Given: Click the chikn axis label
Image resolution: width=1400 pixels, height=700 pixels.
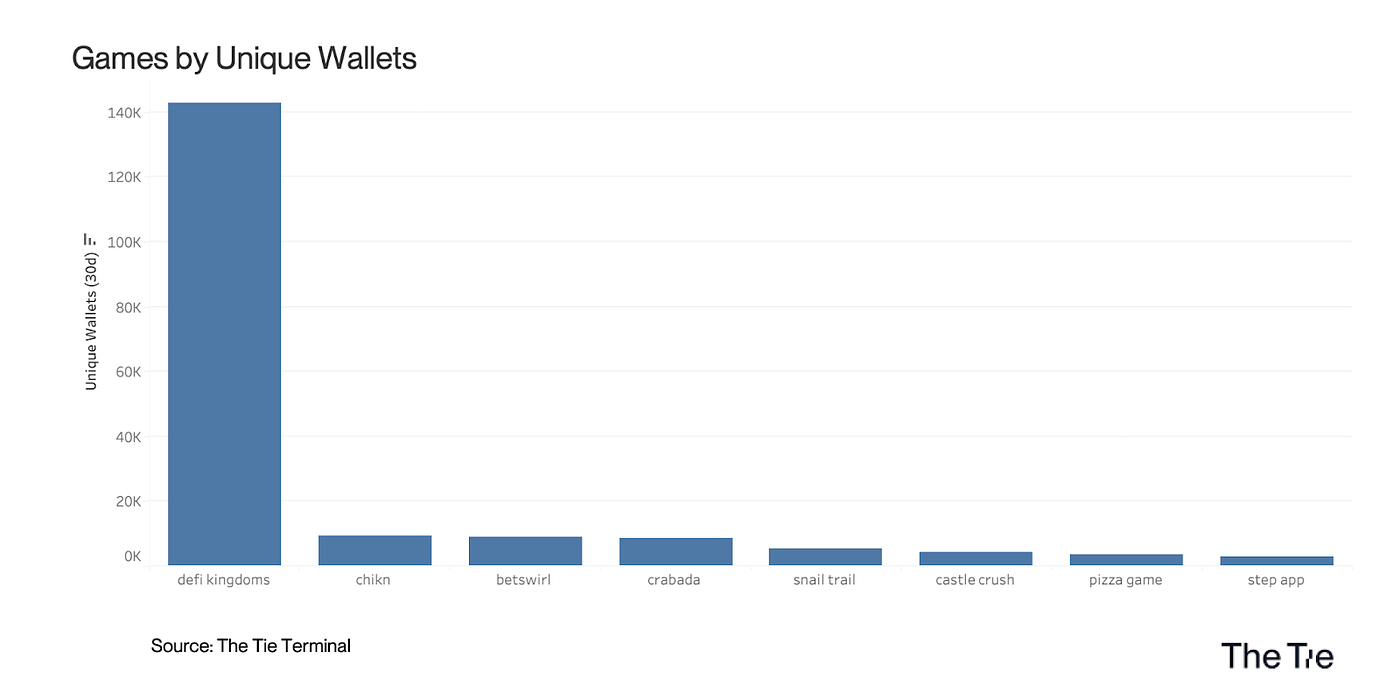Looking at the screenshot, I should (373, 580).
